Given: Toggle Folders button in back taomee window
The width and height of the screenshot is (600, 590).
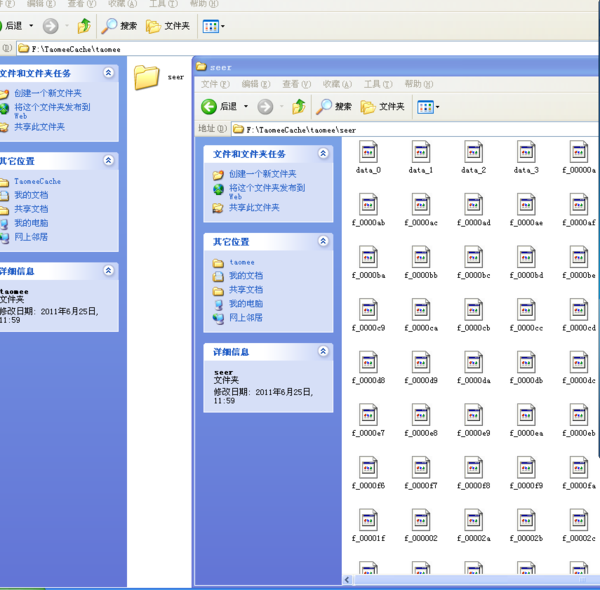Looking at the screenshot, I should pos(168,26).
